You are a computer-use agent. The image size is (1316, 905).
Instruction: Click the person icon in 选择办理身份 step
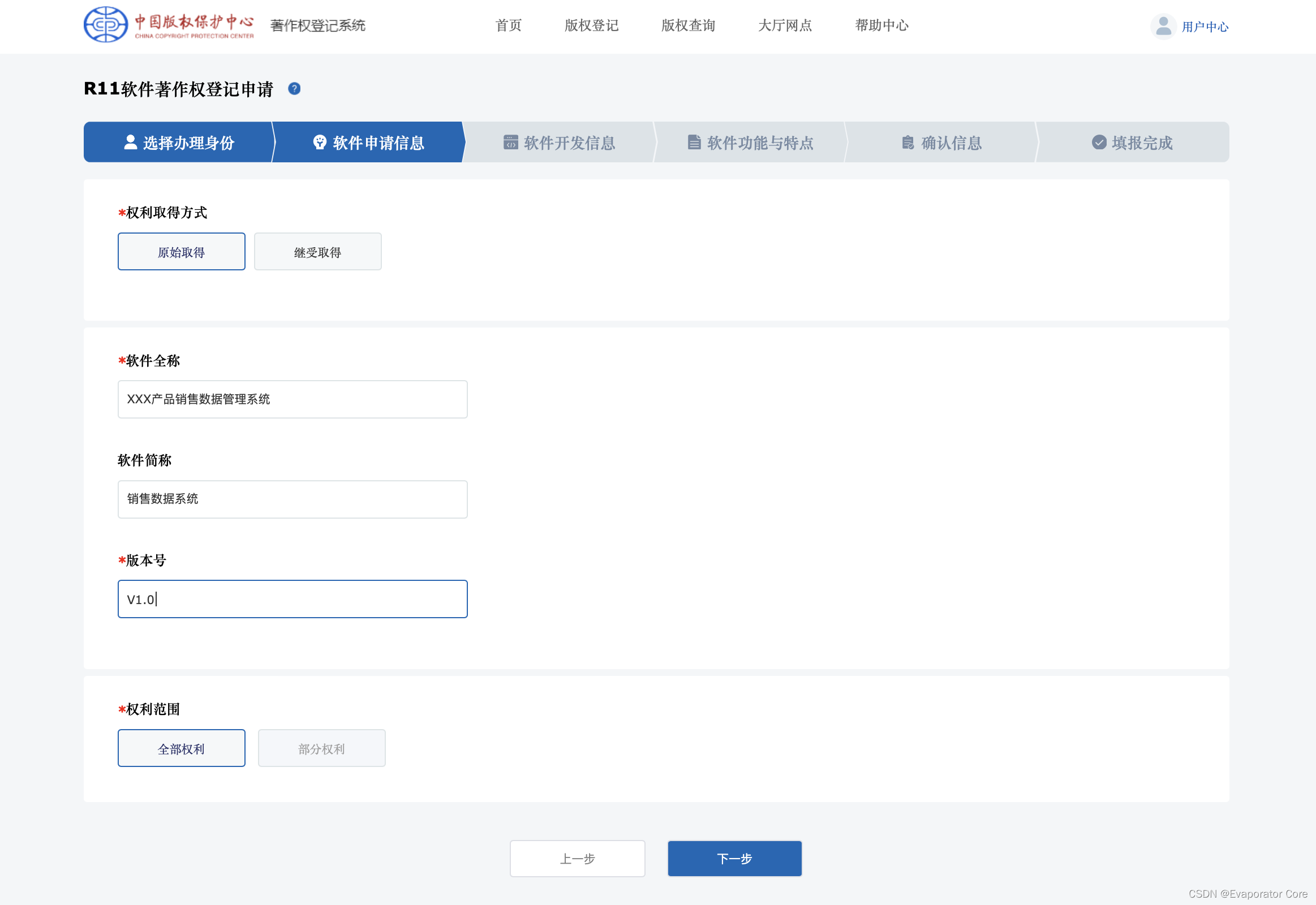click(131, 142)
